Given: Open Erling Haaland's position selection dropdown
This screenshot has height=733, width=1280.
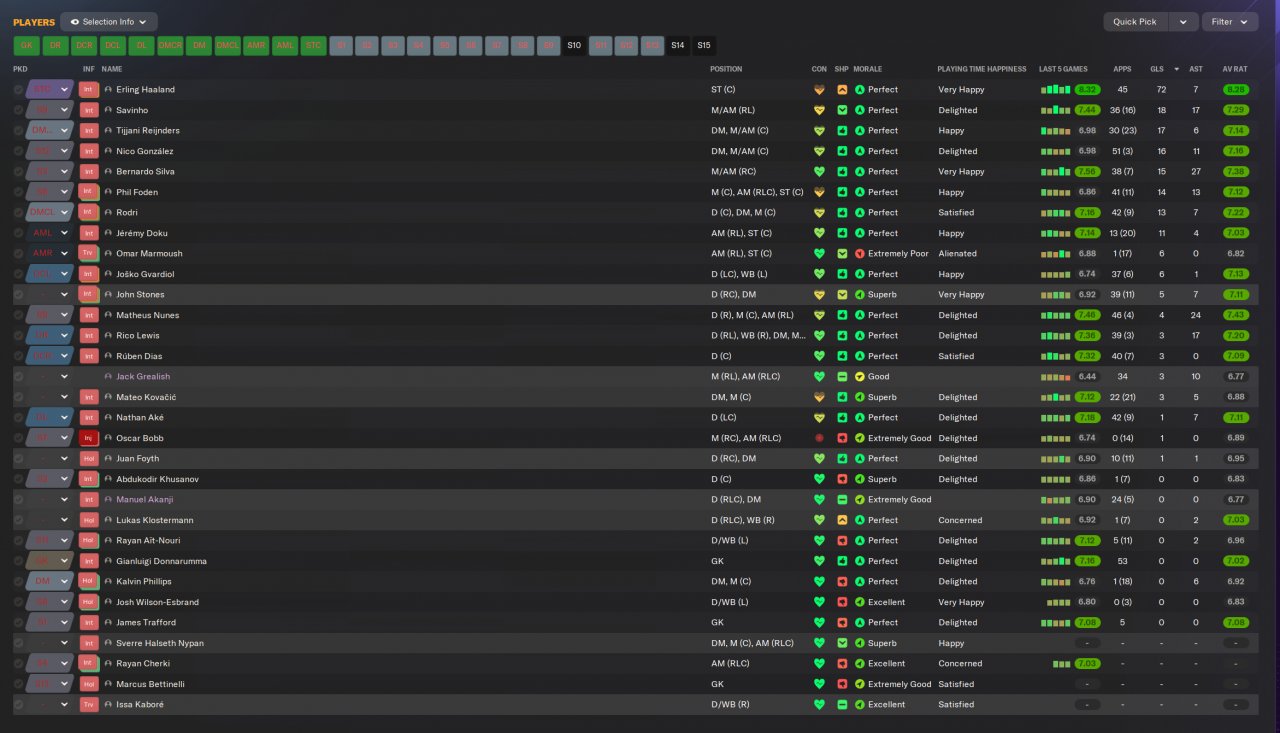Looking at the screenshot, I should point(50,90).
